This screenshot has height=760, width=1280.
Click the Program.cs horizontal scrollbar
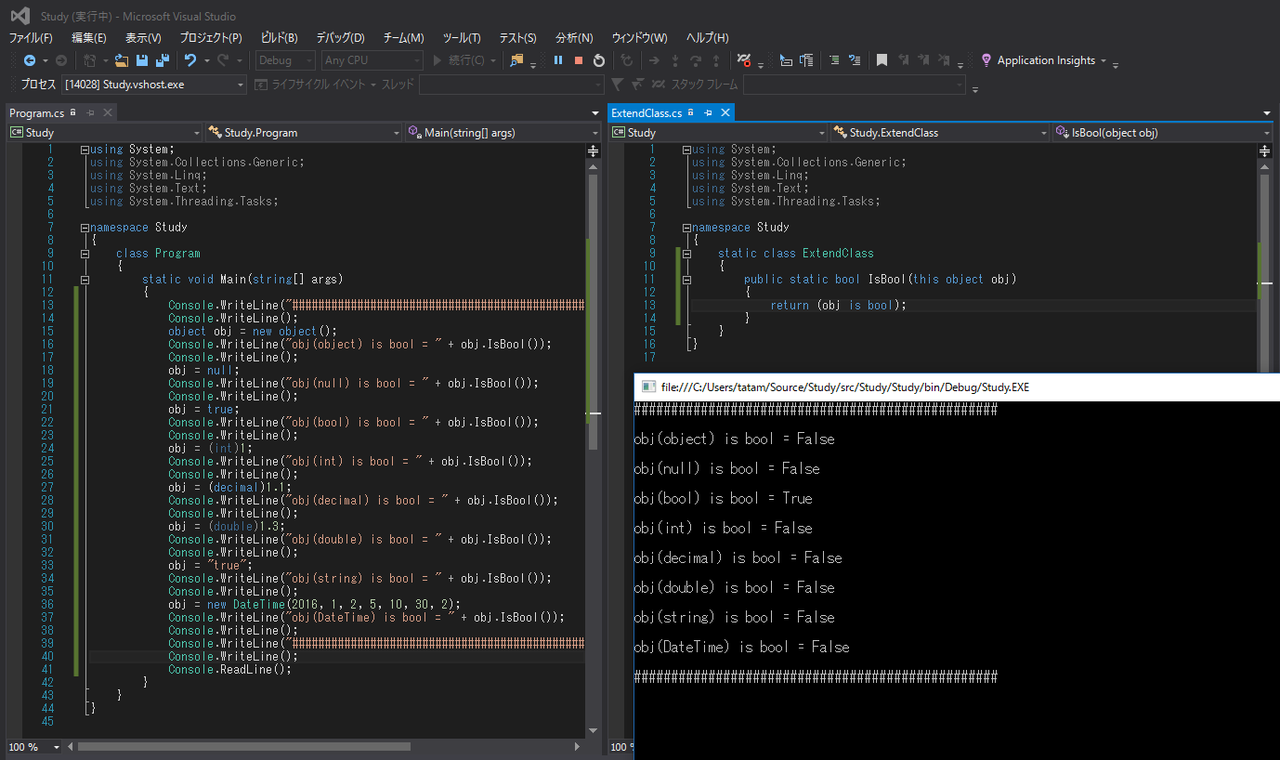point(243,747)
